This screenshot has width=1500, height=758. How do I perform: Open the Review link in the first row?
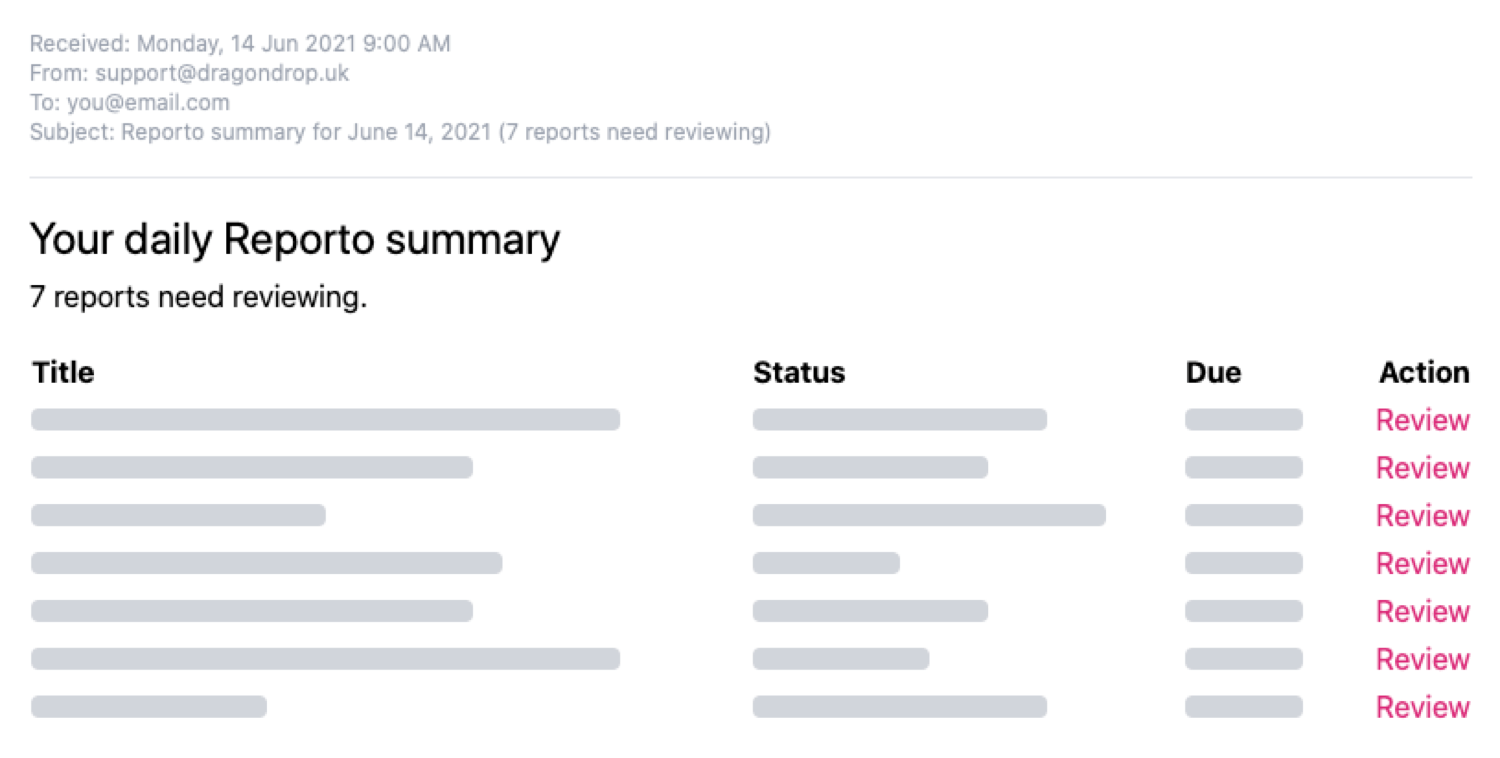(1423, 420)
